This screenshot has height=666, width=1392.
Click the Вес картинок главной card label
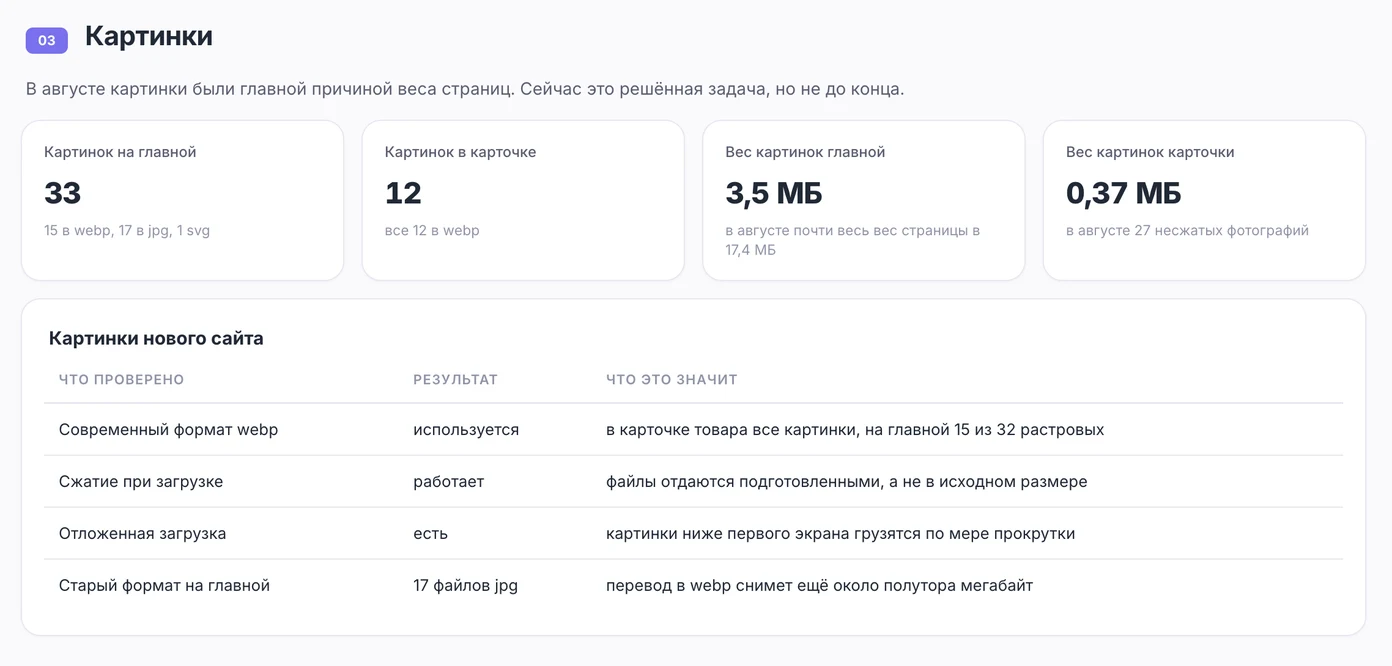pos(805,152)
